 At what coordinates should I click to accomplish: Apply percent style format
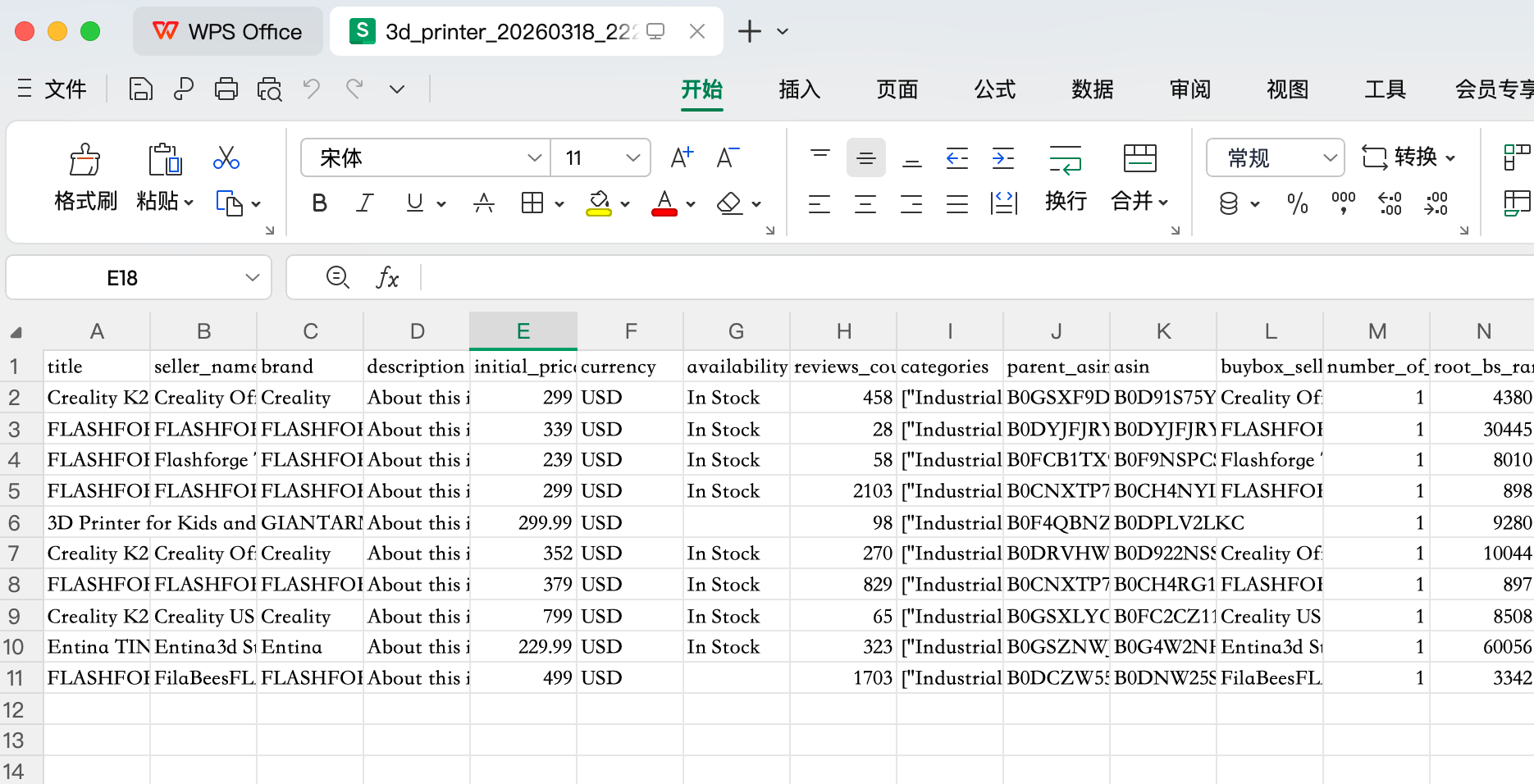click(x=1298, y=203)
